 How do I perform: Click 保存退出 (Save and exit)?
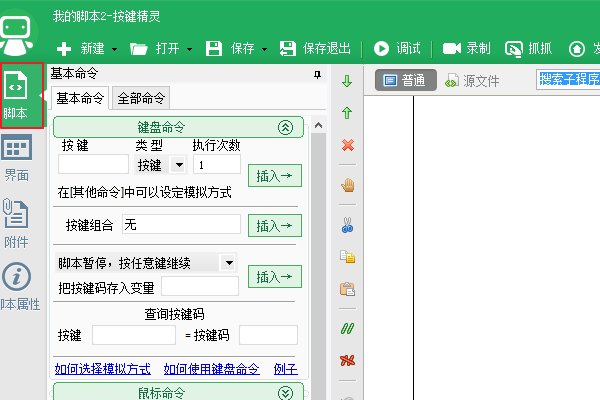(315, 49)
